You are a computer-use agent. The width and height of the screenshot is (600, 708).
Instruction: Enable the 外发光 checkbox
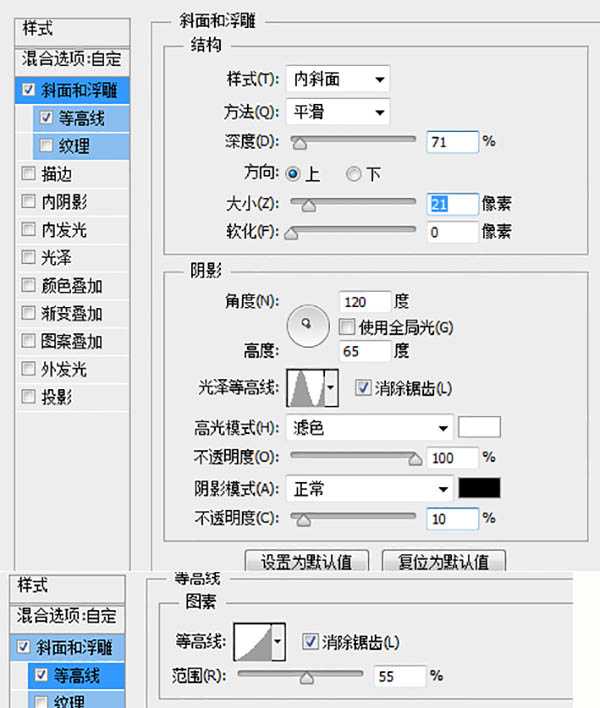[28, 369]
